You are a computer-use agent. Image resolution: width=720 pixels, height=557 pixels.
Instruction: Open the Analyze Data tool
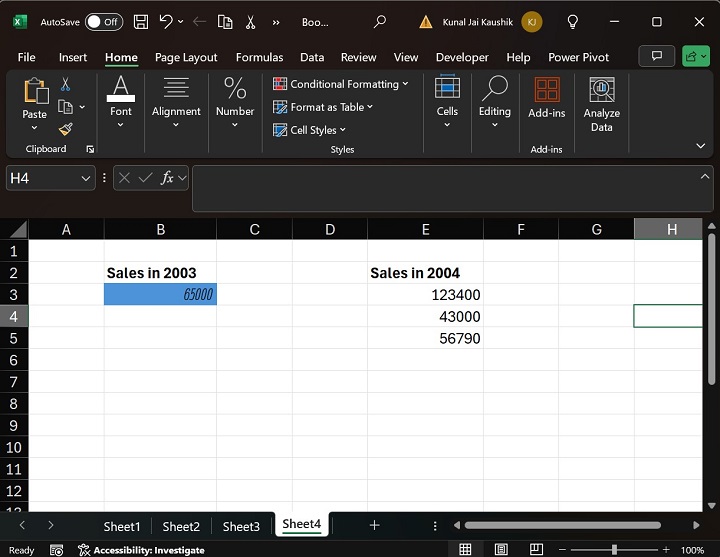pyautogui.click(x=601, y=105)
